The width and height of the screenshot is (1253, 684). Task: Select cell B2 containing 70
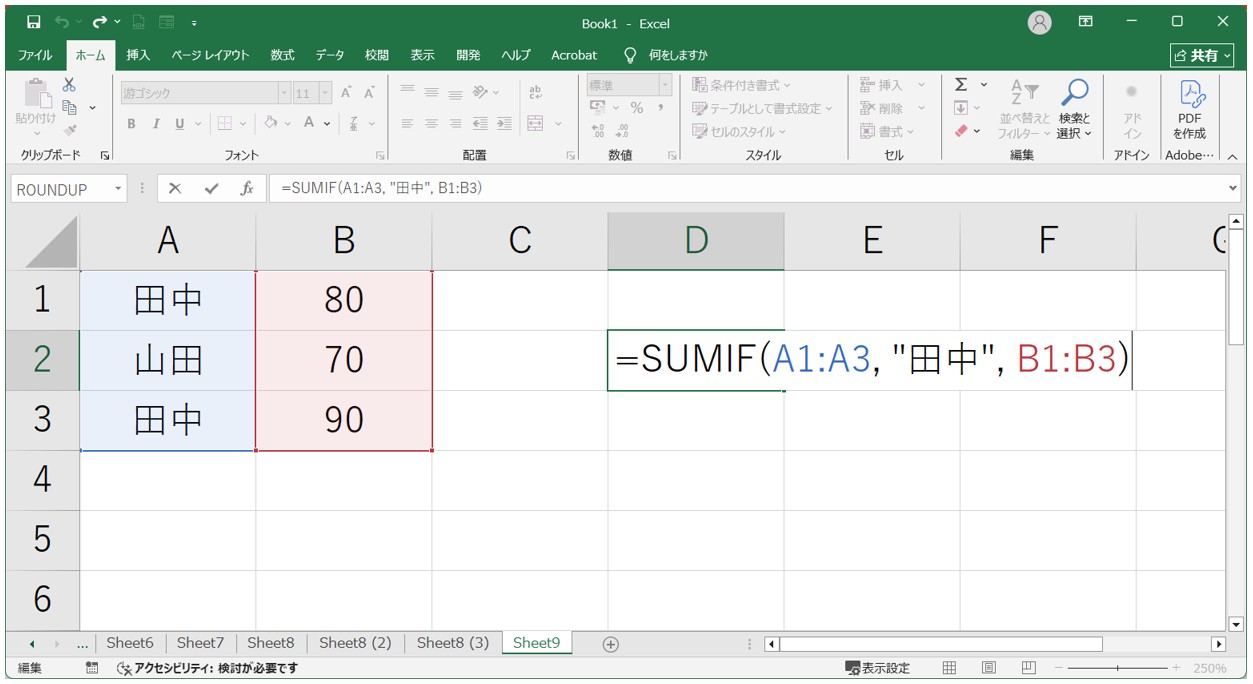[344, 360]
